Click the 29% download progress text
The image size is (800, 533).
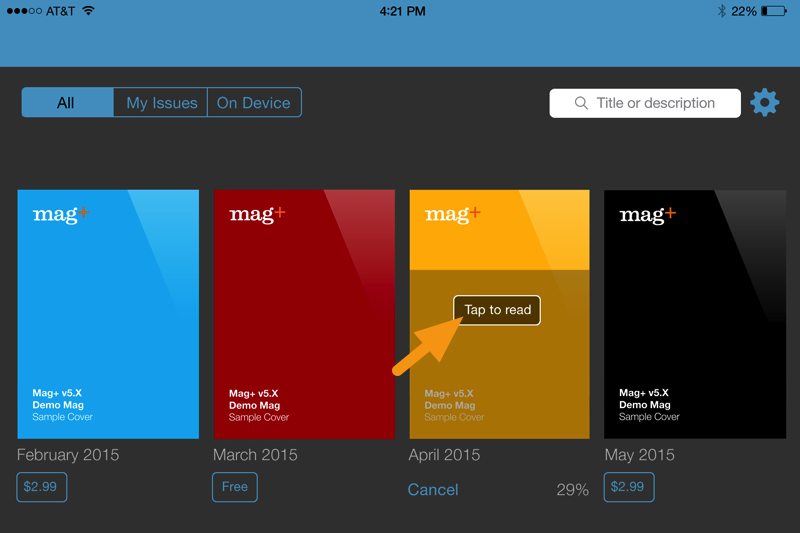[x=572, y=490]
